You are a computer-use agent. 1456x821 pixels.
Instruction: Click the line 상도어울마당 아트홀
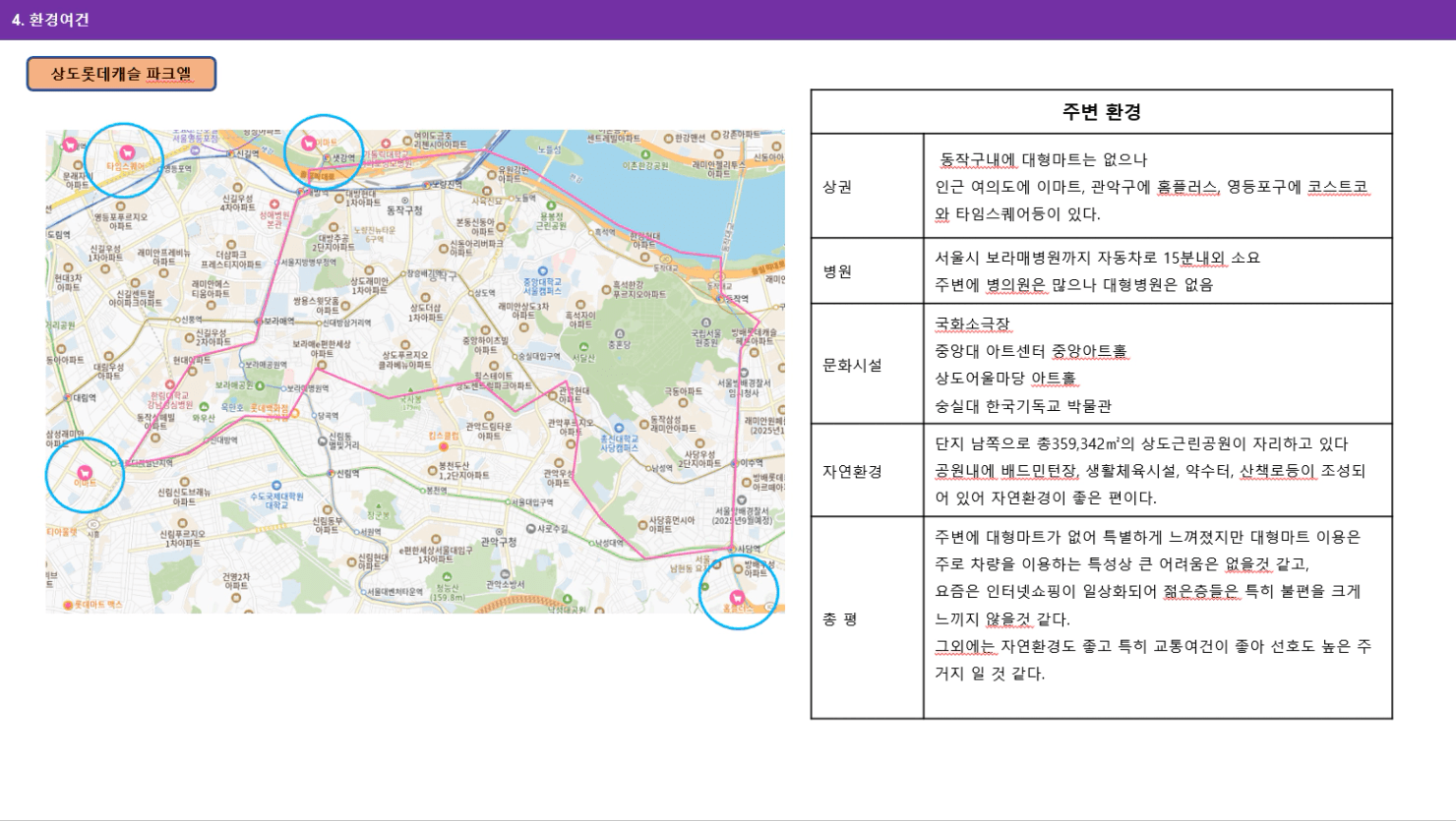click(1005, 379)
